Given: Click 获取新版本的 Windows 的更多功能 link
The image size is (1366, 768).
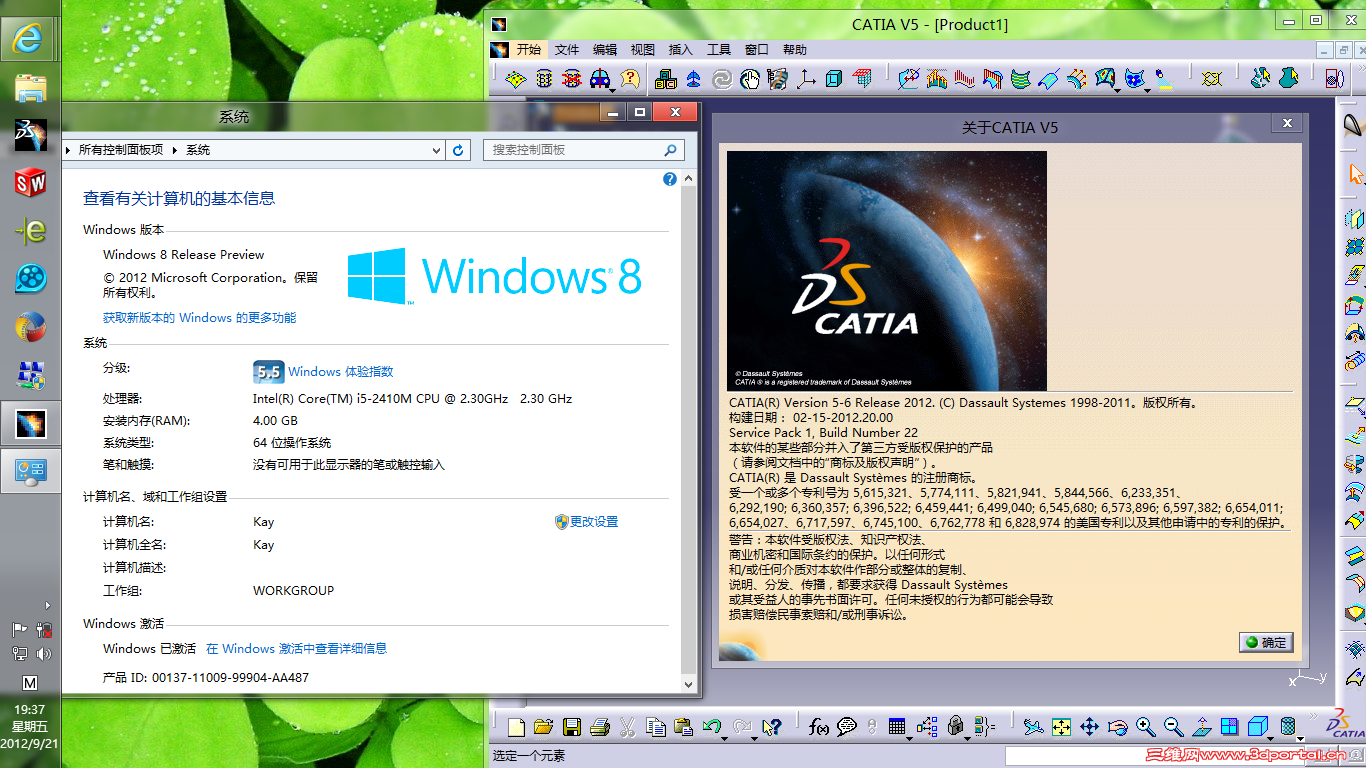Looking at the screenshot, I should coord(199,318).
